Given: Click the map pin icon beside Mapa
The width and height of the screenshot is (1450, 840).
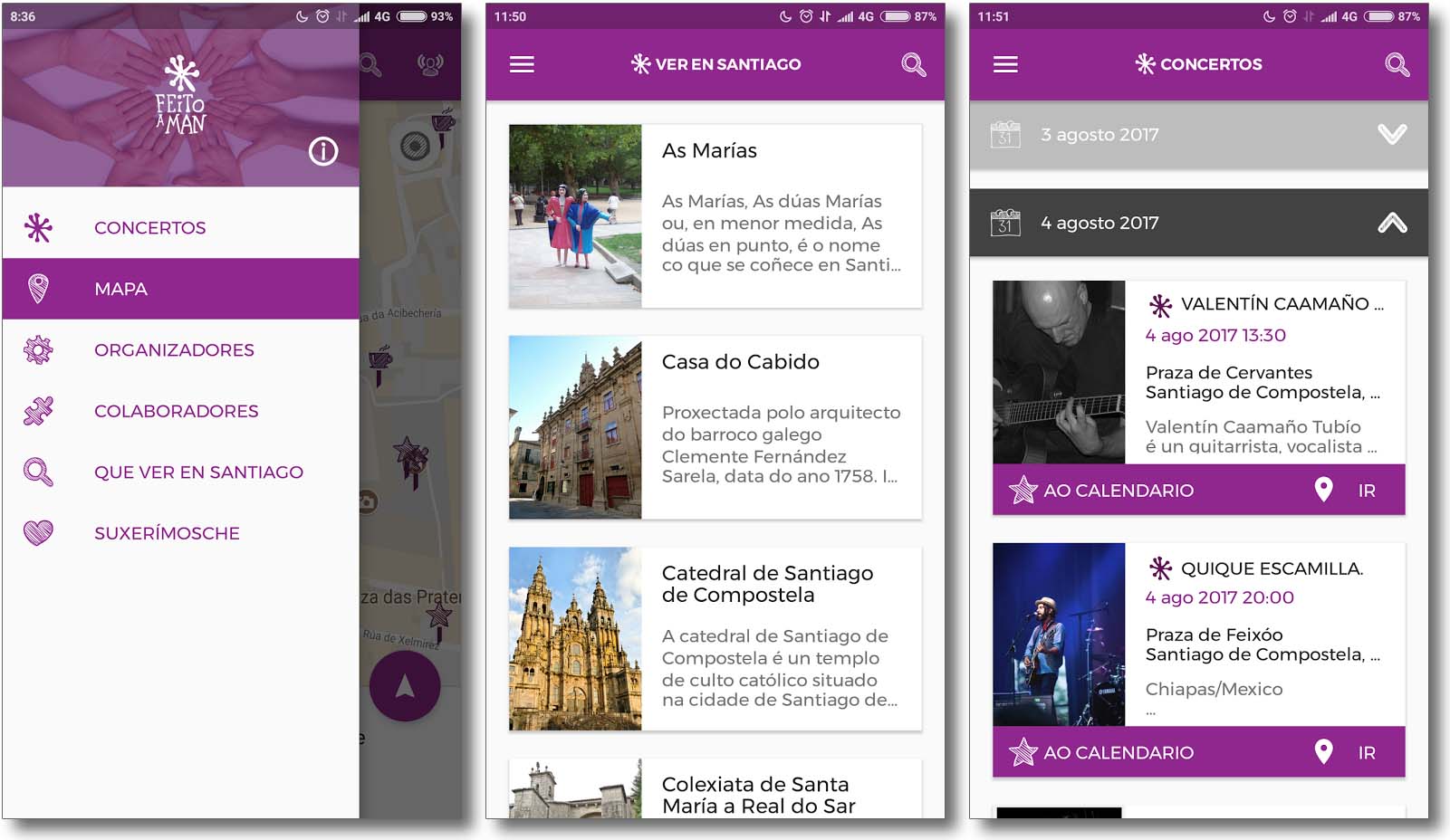Looking at the screenshot, I should [38, 289].
